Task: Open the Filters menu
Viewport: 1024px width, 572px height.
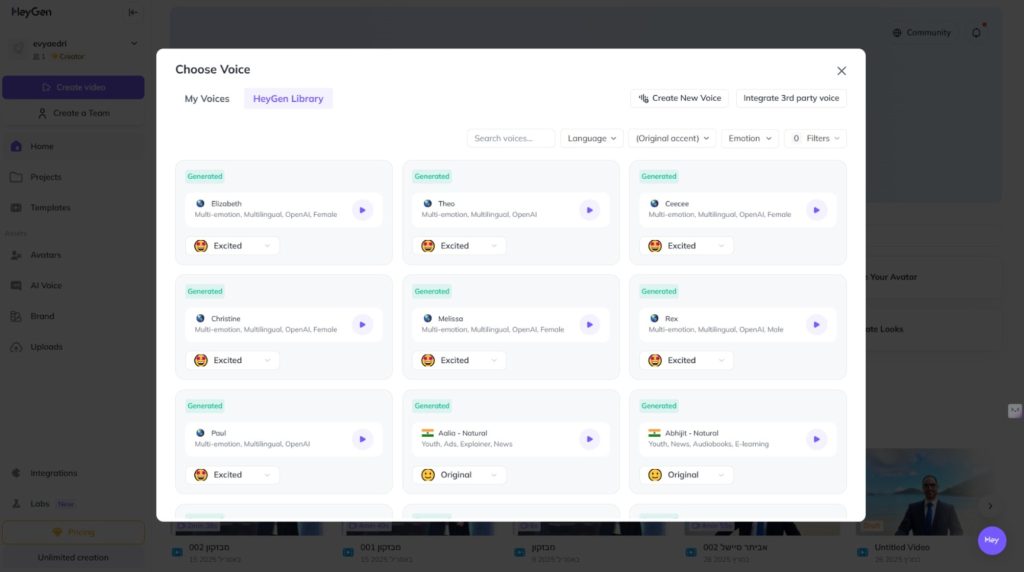Action: [816, 138]
